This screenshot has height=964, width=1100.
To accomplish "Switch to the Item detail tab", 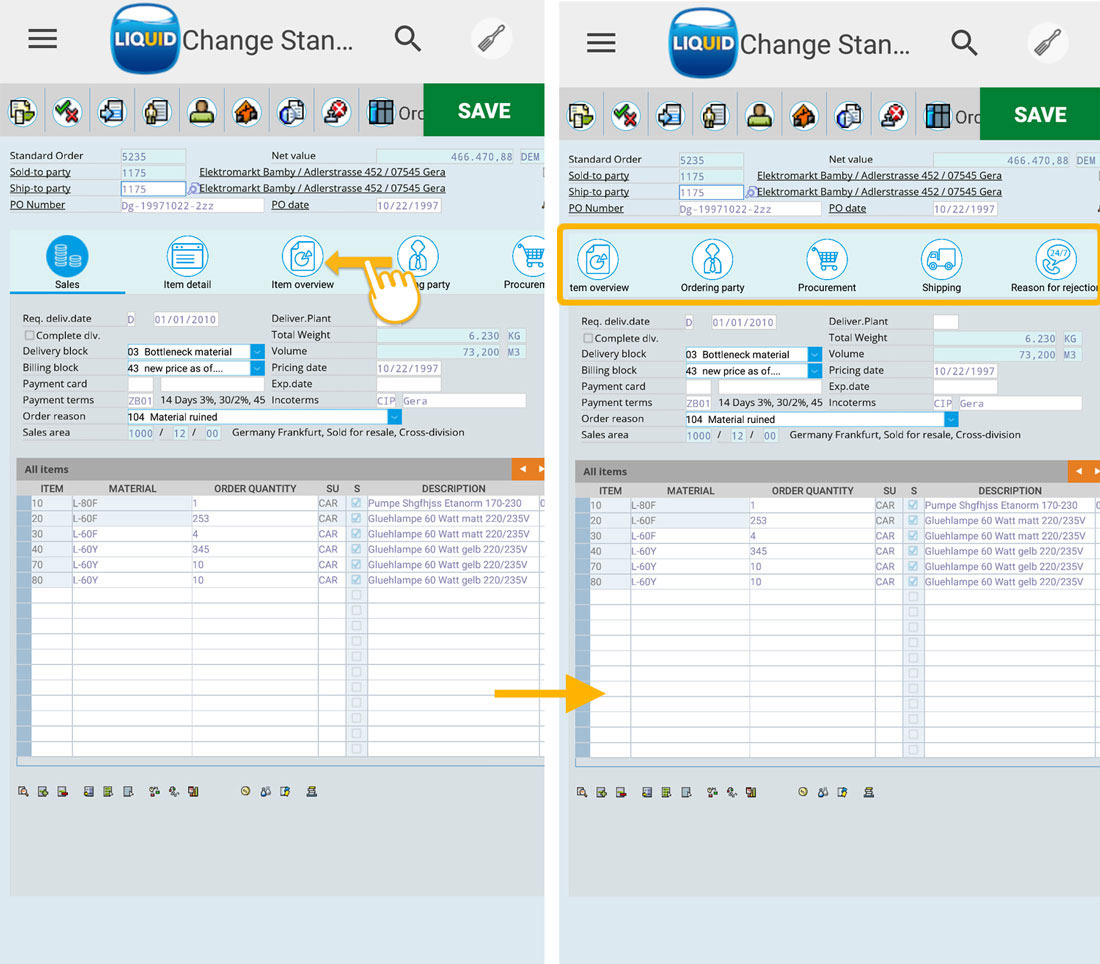I will point(187,258).
